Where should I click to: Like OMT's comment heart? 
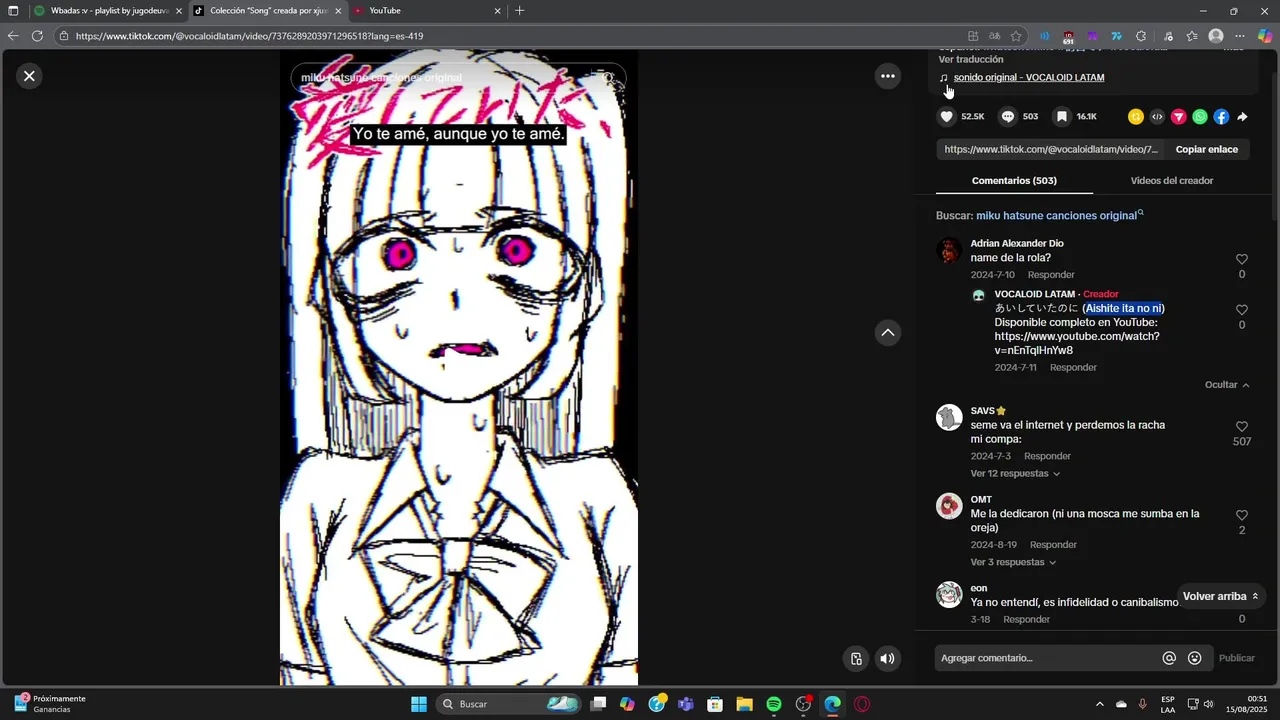pos(1242,516)
